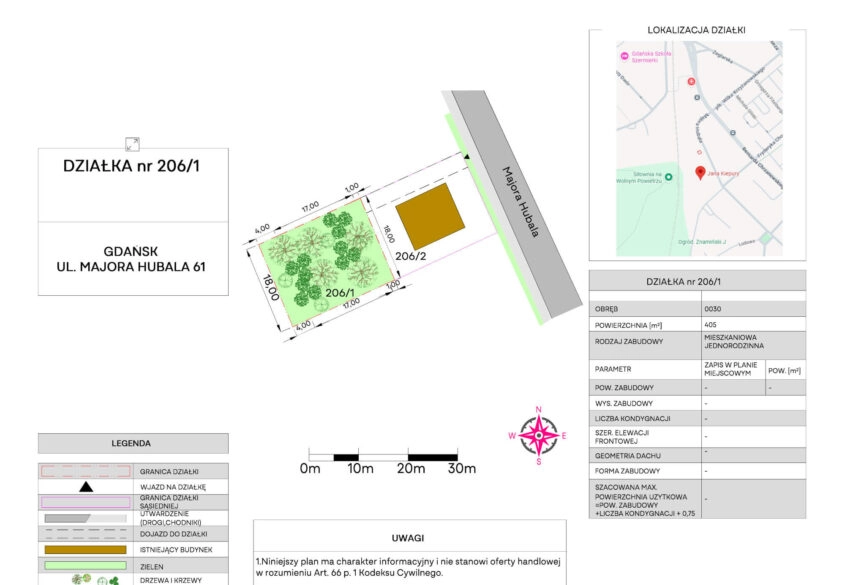Click the green Siłownia marker on map

[x=669, y=177]
